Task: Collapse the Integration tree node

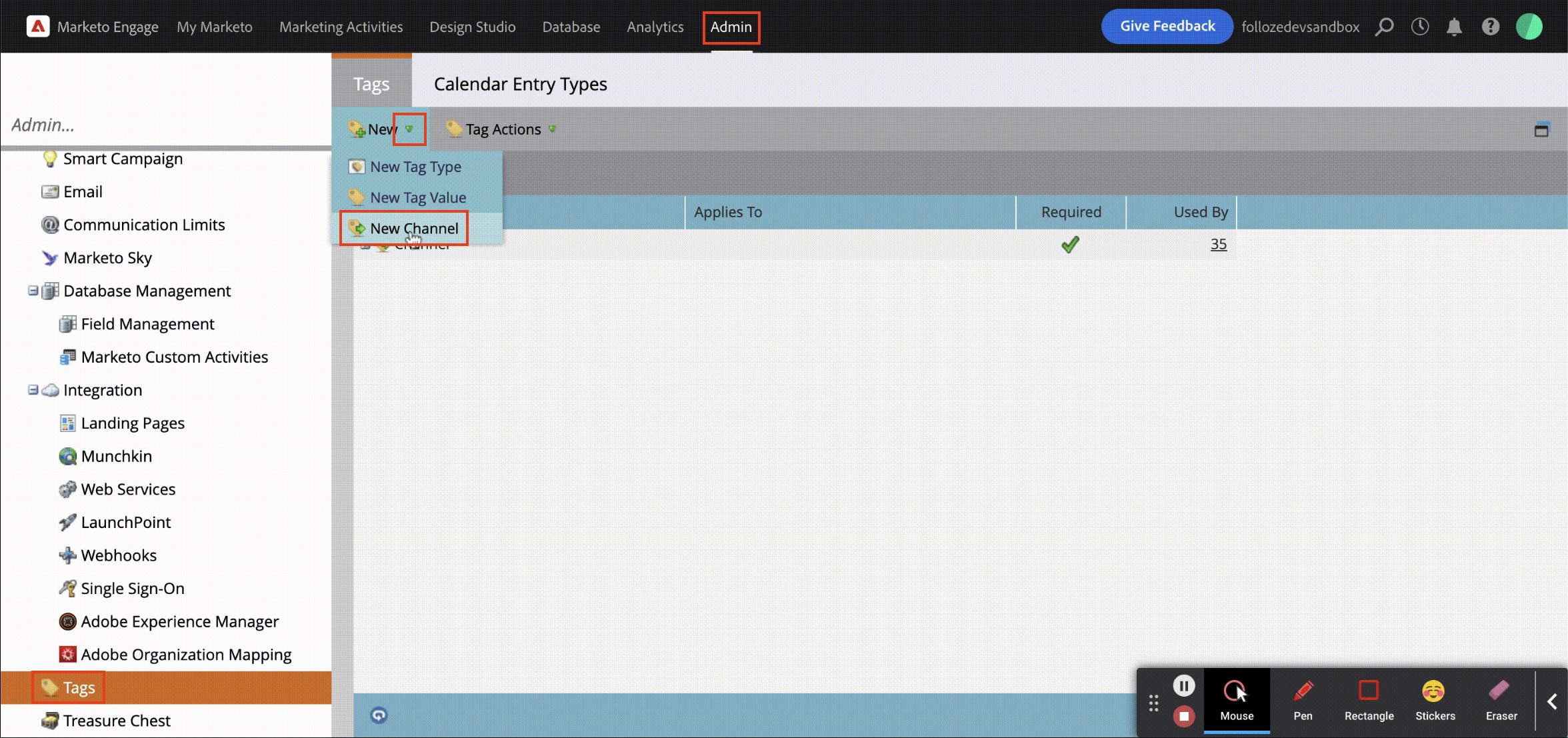Action: [x=33, y=390]
